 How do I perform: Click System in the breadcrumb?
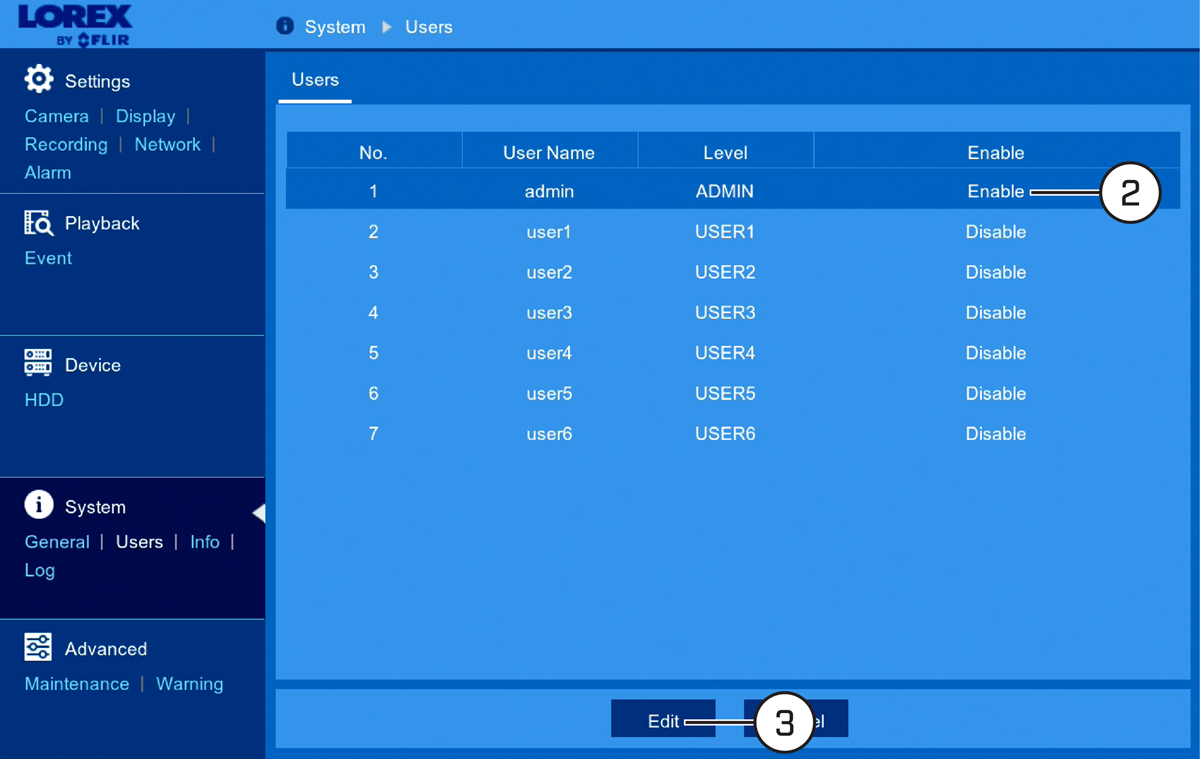point(335,27)
